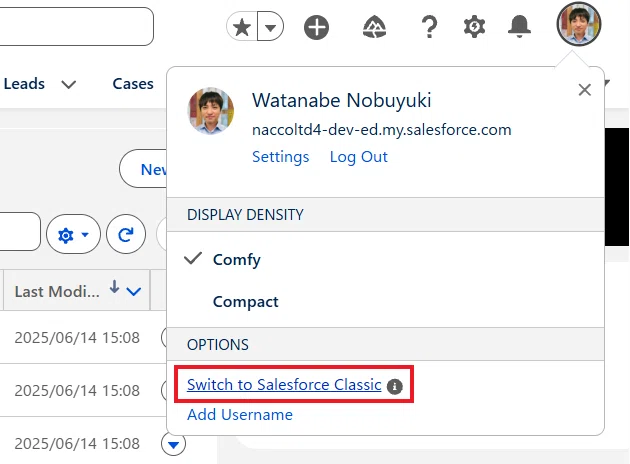This screenshot has width=630, height=464.
Task: Open the notifications bell
Action: [520, 27]
